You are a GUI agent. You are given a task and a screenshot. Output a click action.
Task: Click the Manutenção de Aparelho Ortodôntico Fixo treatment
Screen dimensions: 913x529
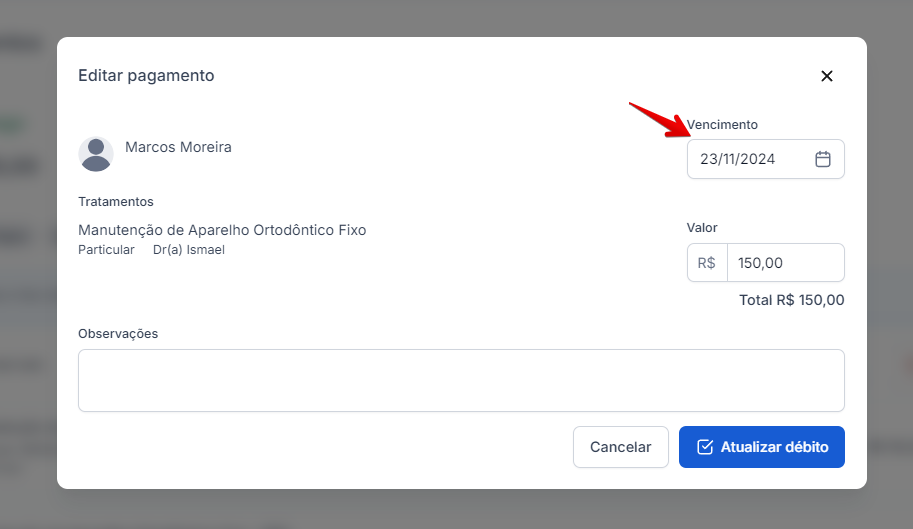(x=222, y=230)
